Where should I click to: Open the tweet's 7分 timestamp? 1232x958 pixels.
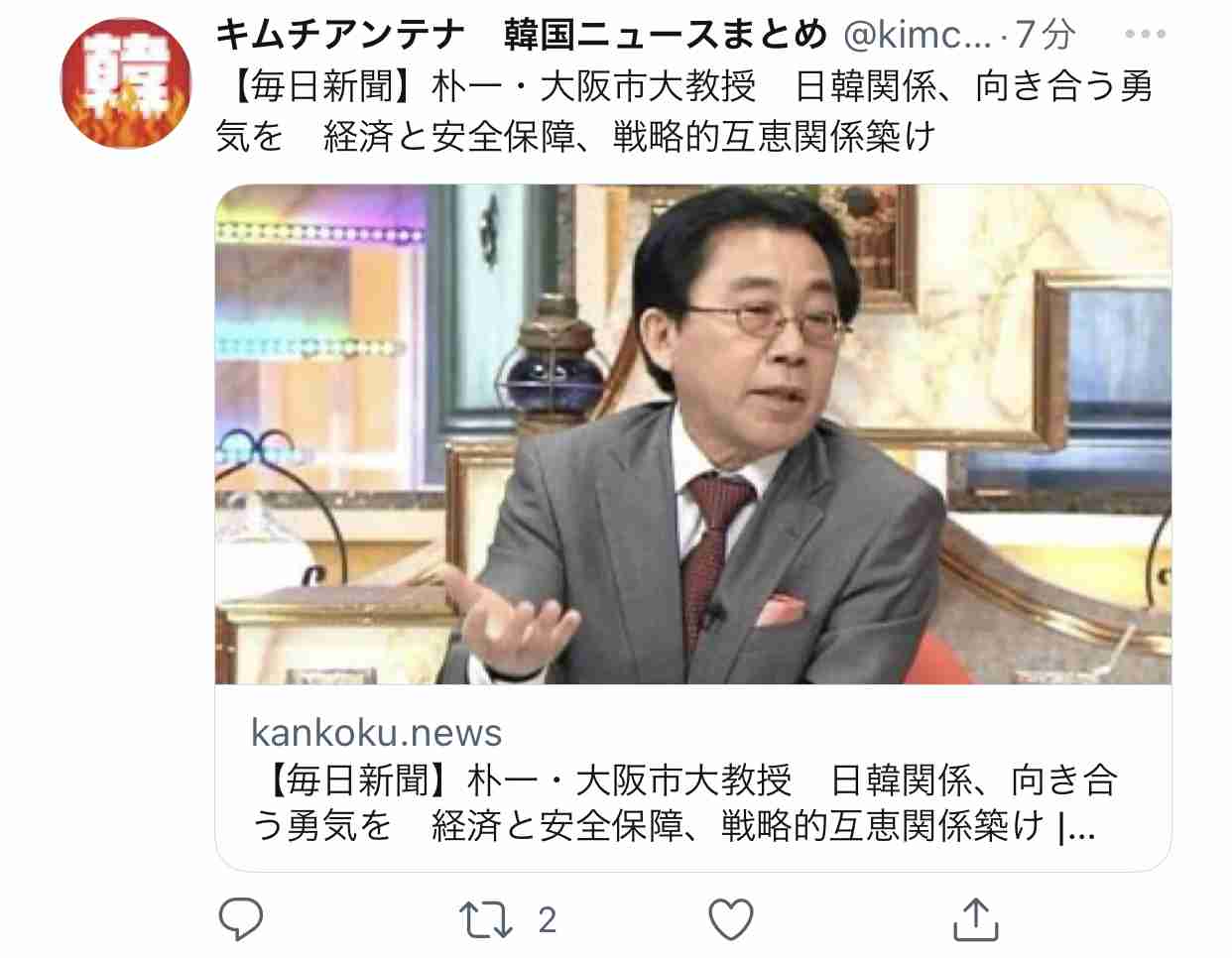coord(1046,36)
